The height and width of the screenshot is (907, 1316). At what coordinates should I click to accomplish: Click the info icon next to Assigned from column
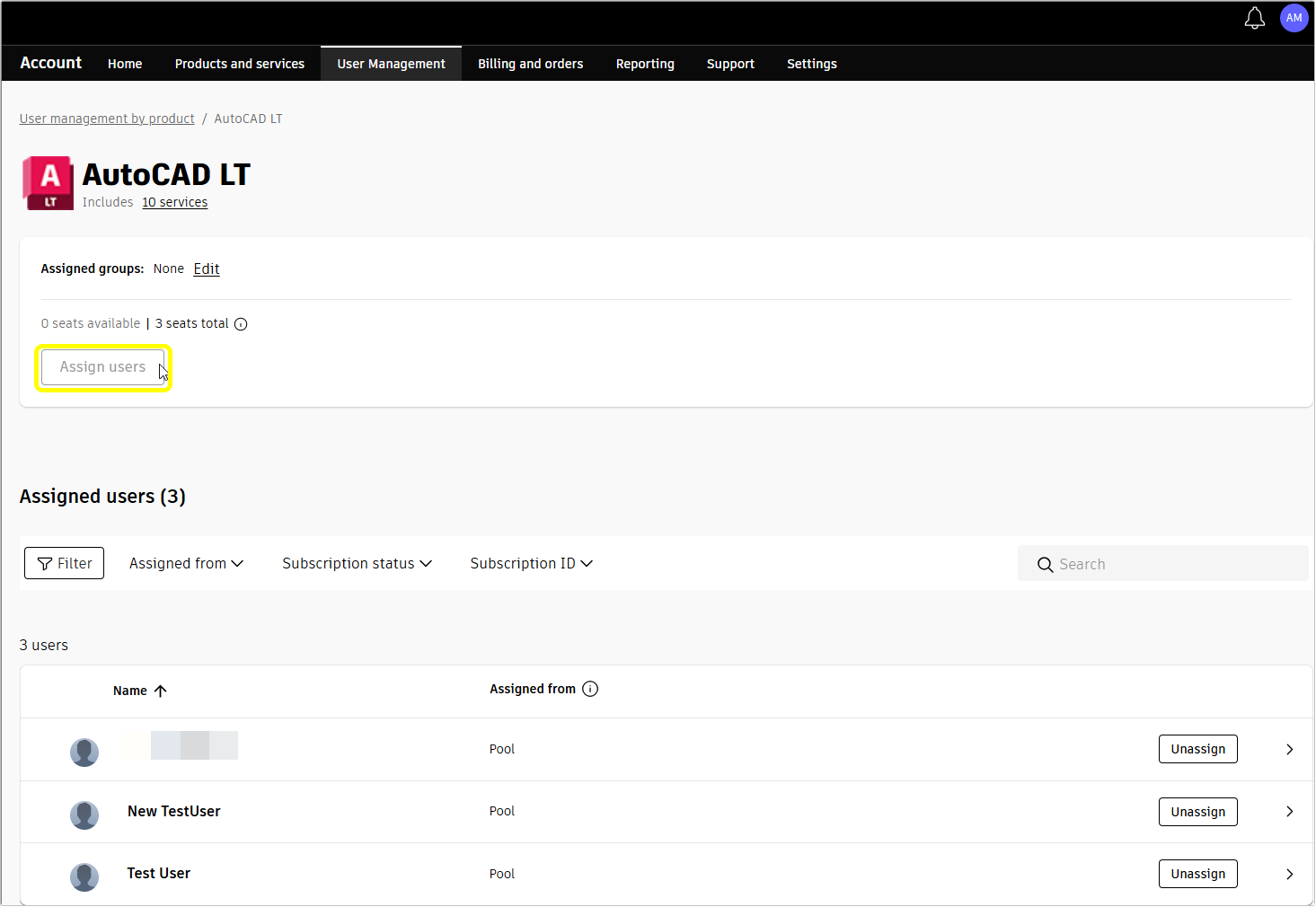coord(590,688)
